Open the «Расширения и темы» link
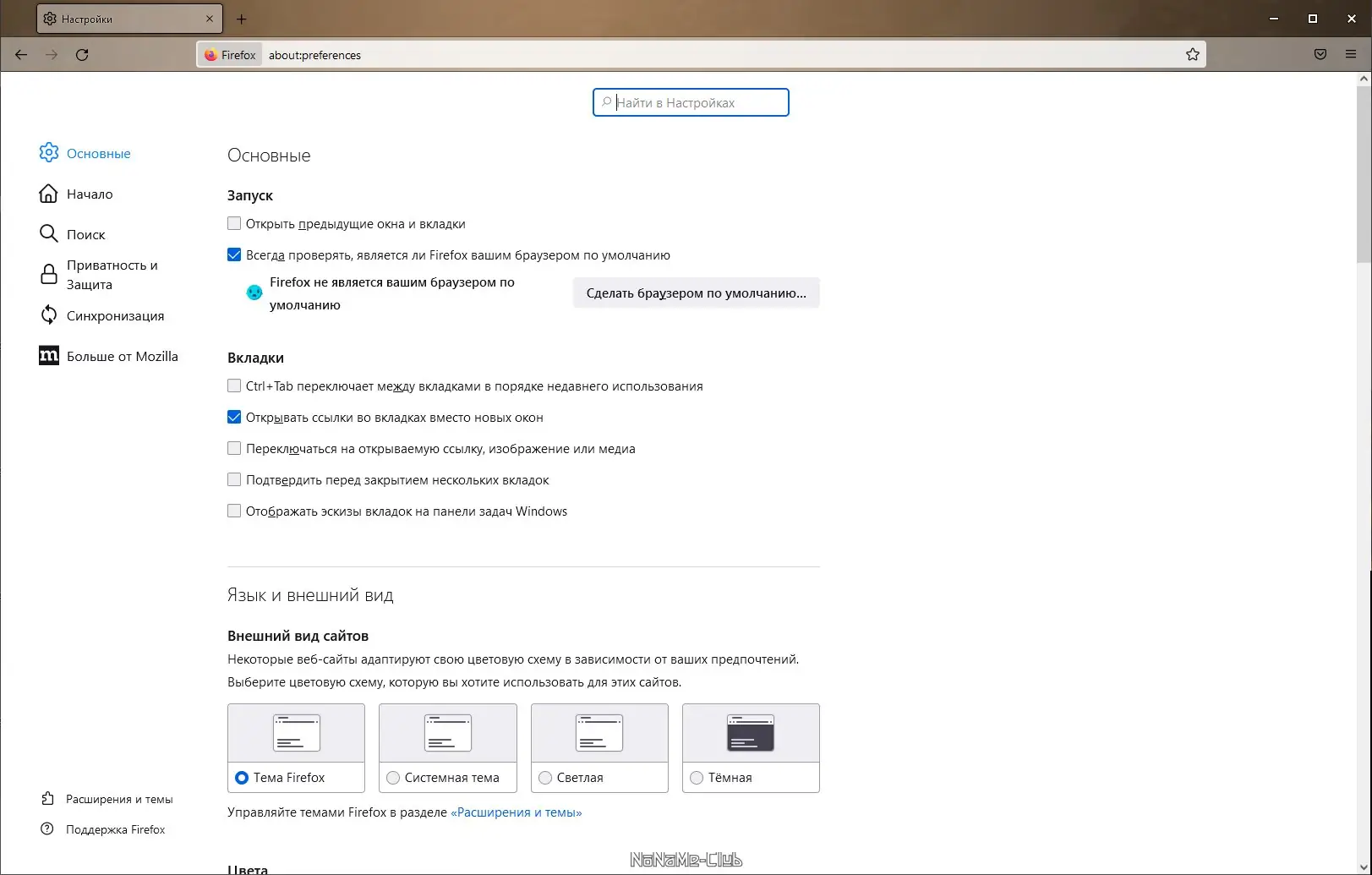 [x=517, y=812]
